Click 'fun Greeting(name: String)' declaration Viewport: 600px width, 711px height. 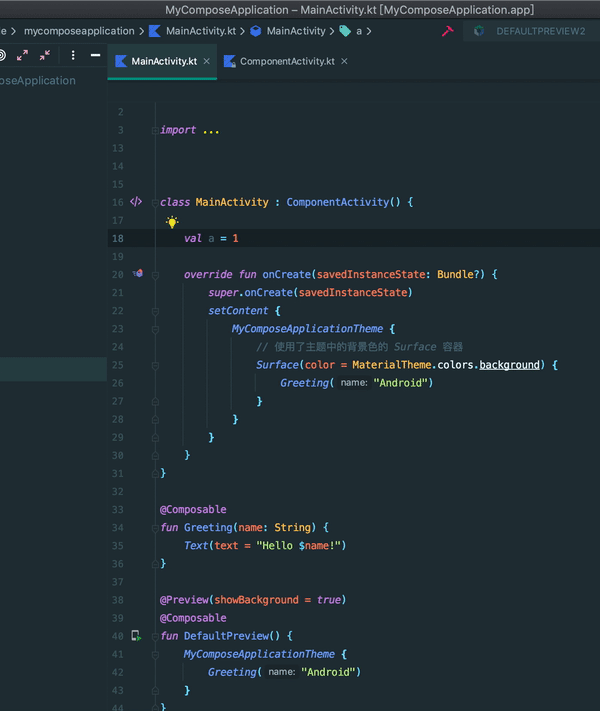click(238, 527)
